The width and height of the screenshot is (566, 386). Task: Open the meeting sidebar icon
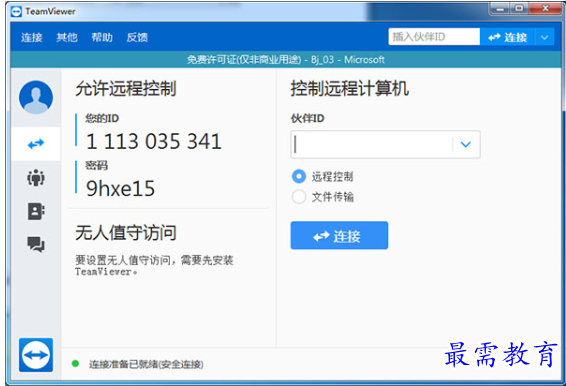36,178
